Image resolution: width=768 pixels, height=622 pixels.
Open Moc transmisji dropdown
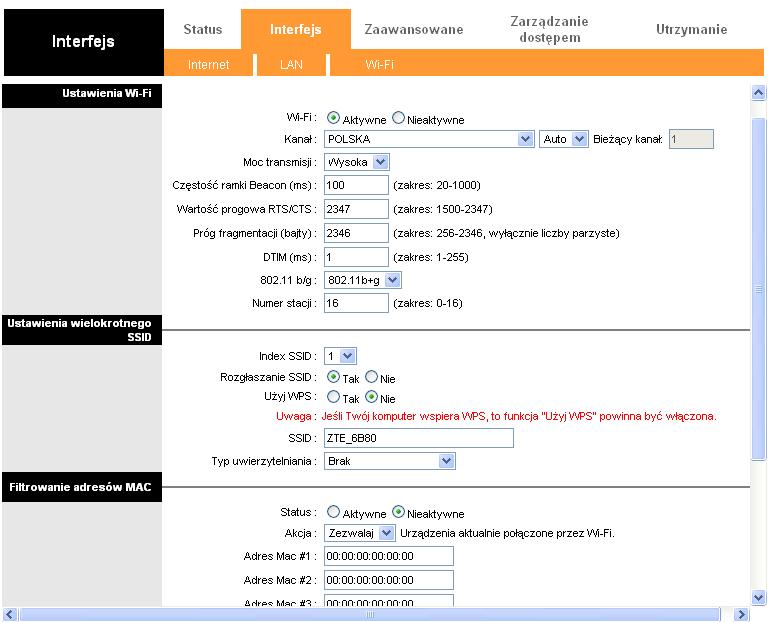357,162
